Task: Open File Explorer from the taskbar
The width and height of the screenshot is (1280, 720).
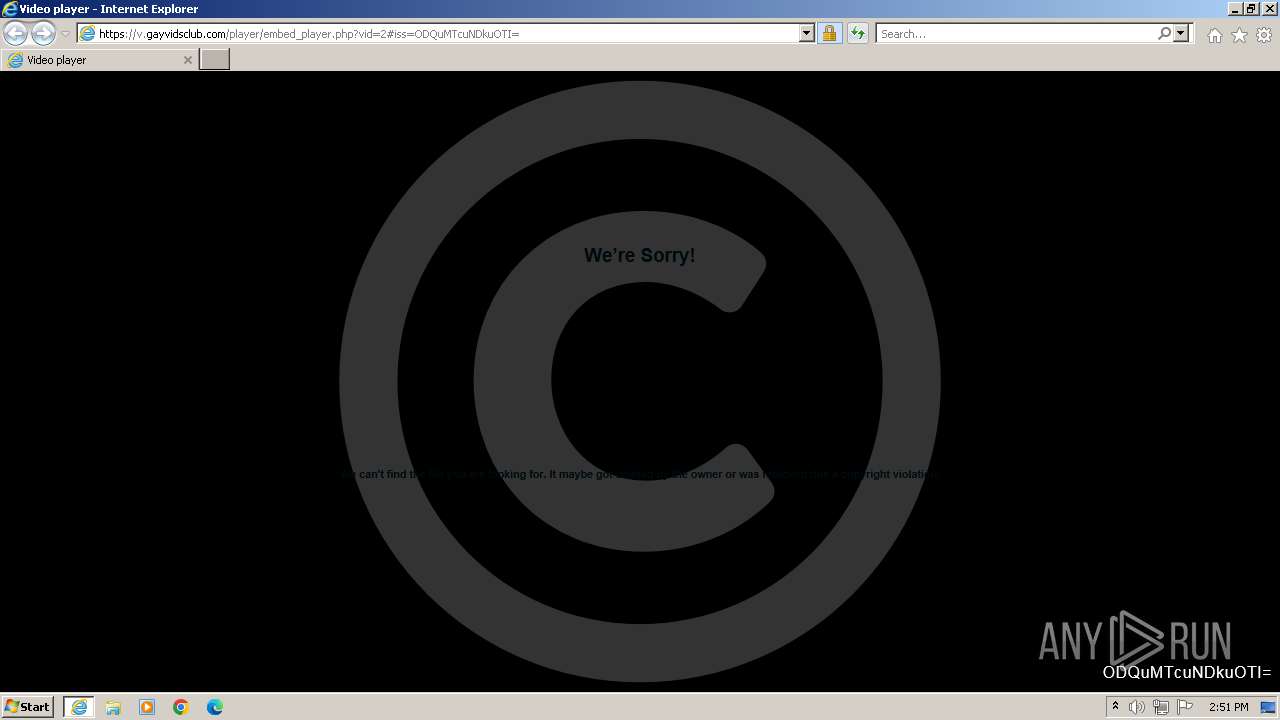Action: 113,707
